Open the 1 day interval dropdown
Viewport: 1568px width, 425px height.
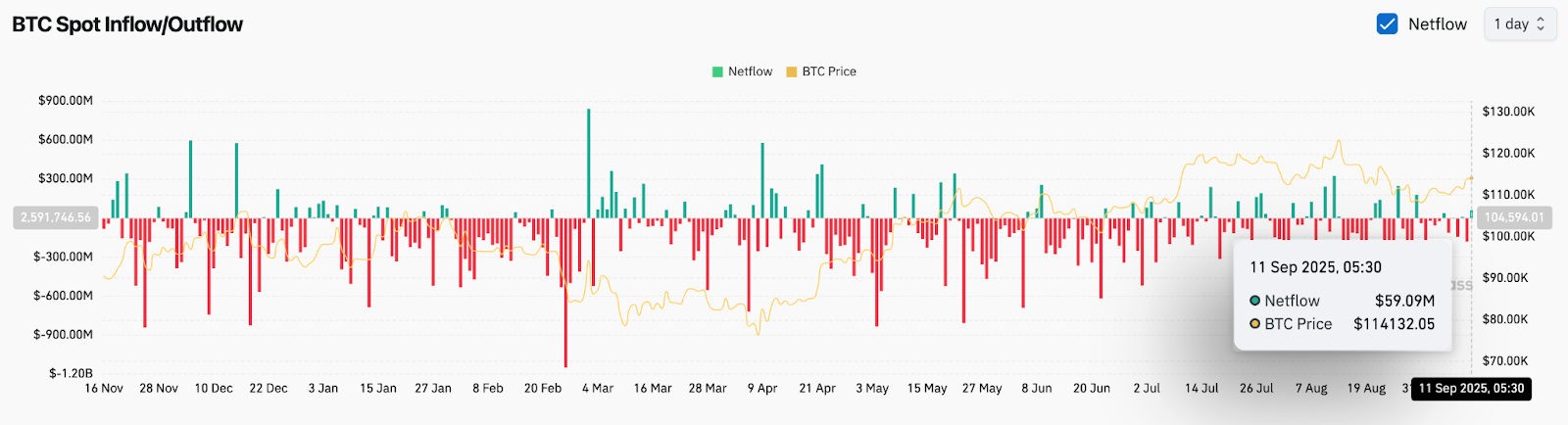[1520, 24]
